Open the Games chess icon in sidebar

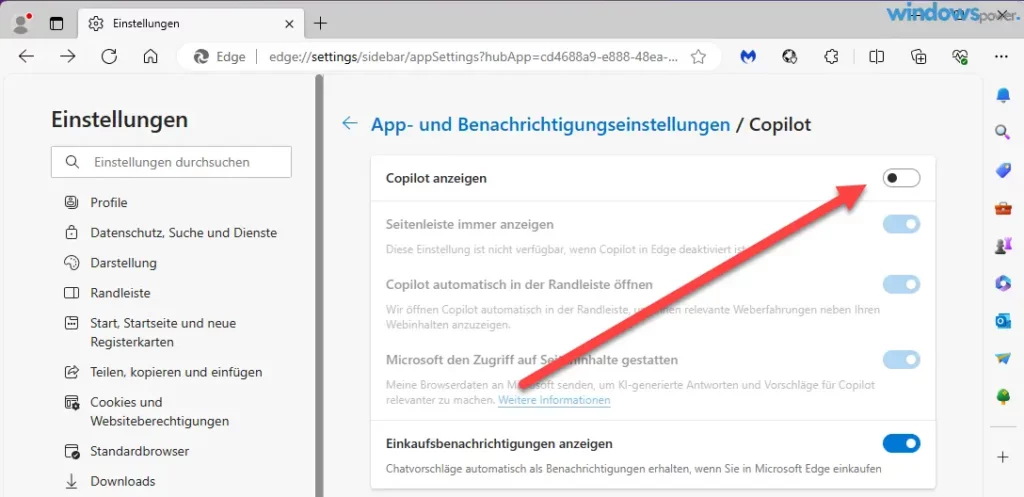[1003, 246]
